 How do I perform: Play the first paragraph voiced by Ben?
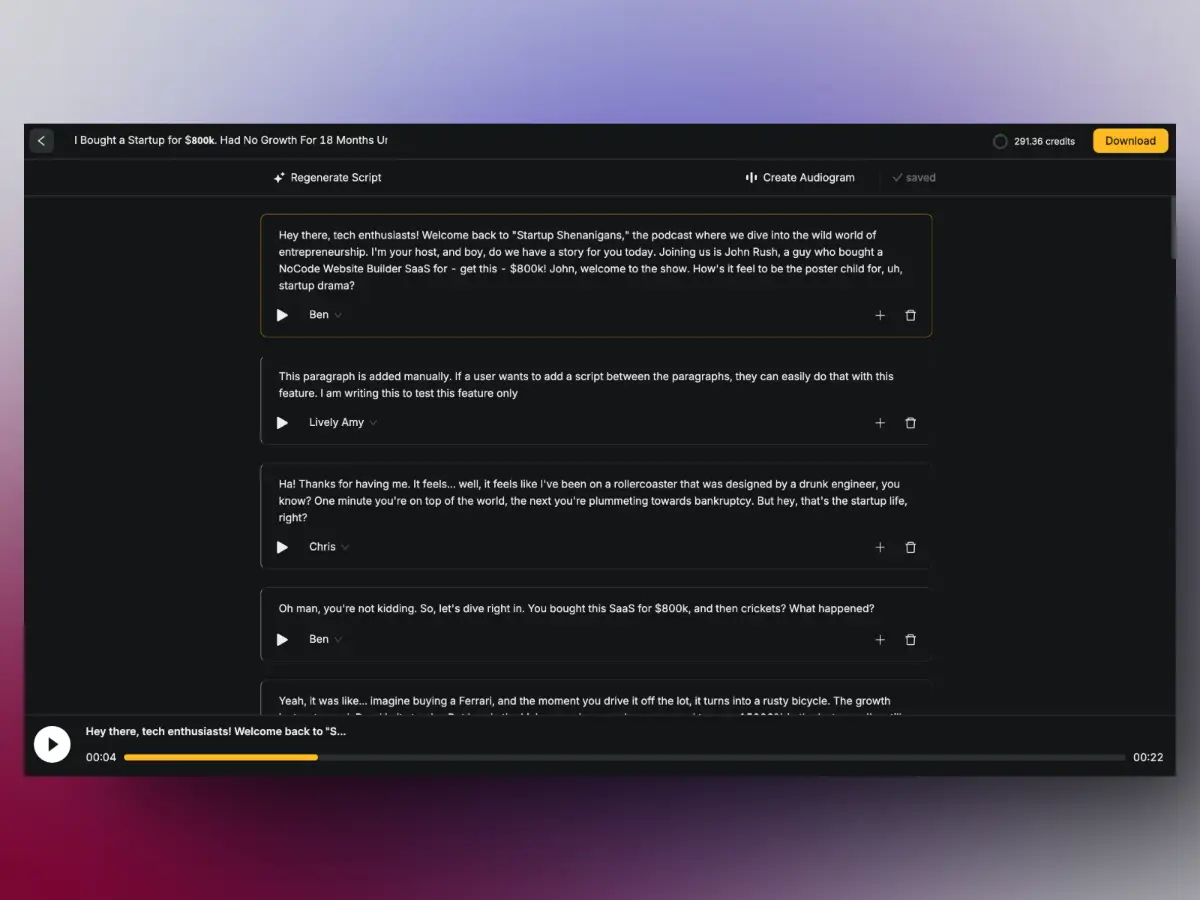click(x=282, y=315)
